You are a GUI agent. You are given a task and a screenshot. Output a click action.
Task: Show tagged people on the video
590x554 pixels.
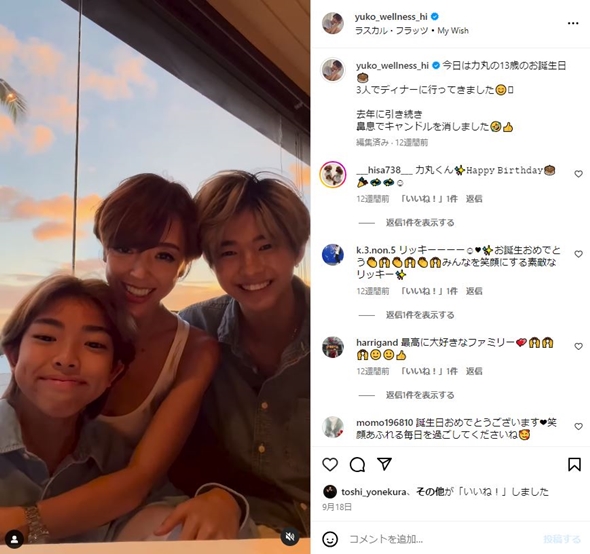[x=14, y=540]
